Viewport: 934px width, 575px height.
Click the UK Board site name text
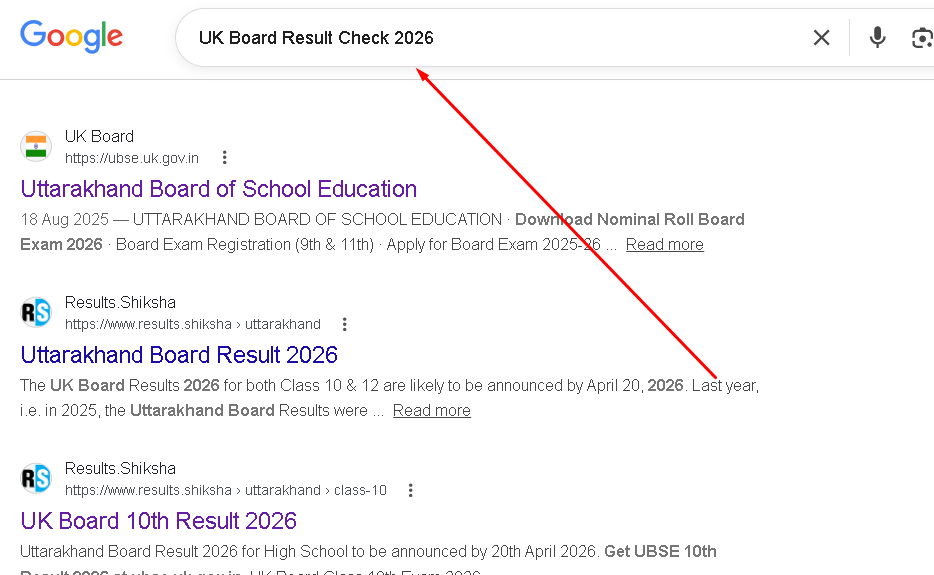point(99,136)
